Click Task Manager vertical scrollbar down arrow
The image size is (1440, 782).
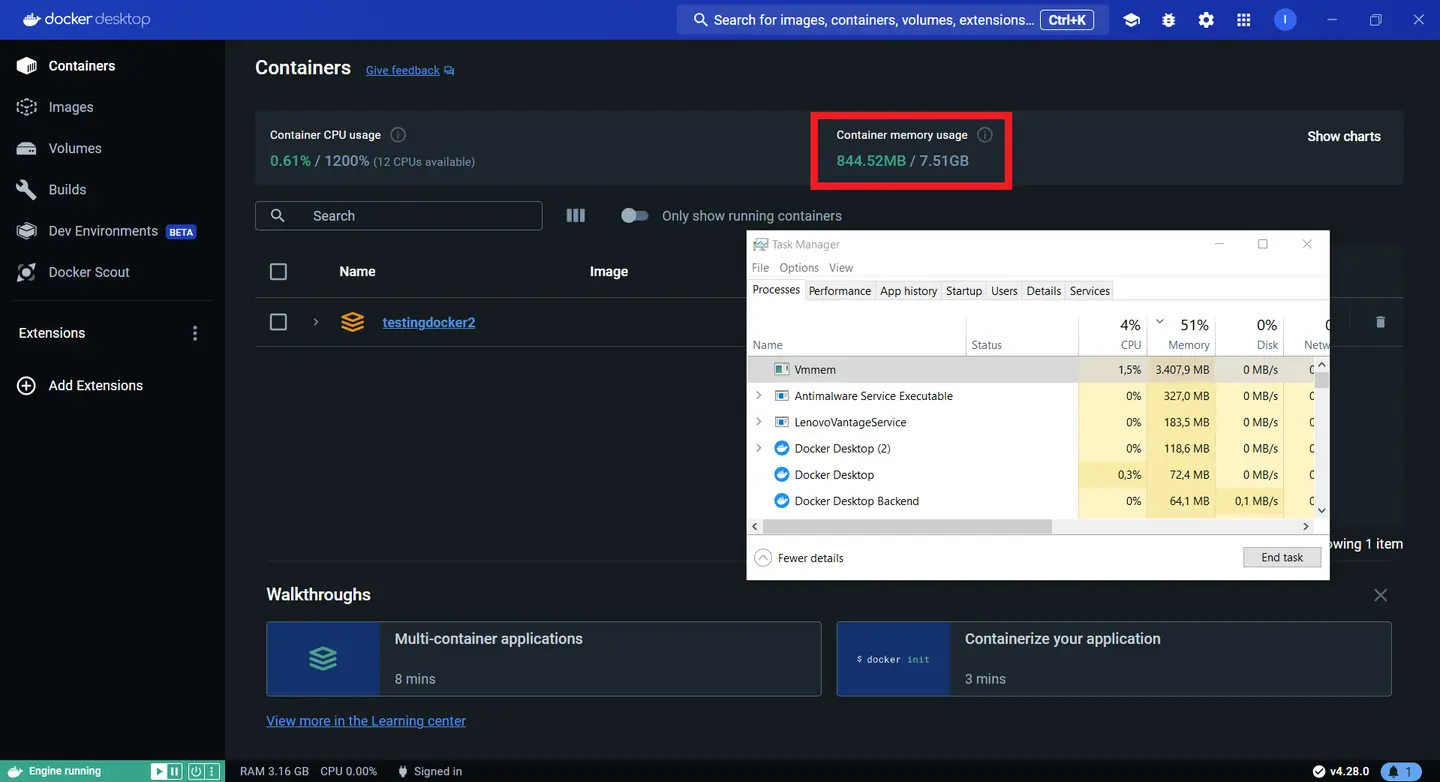tap(1321, 510)
